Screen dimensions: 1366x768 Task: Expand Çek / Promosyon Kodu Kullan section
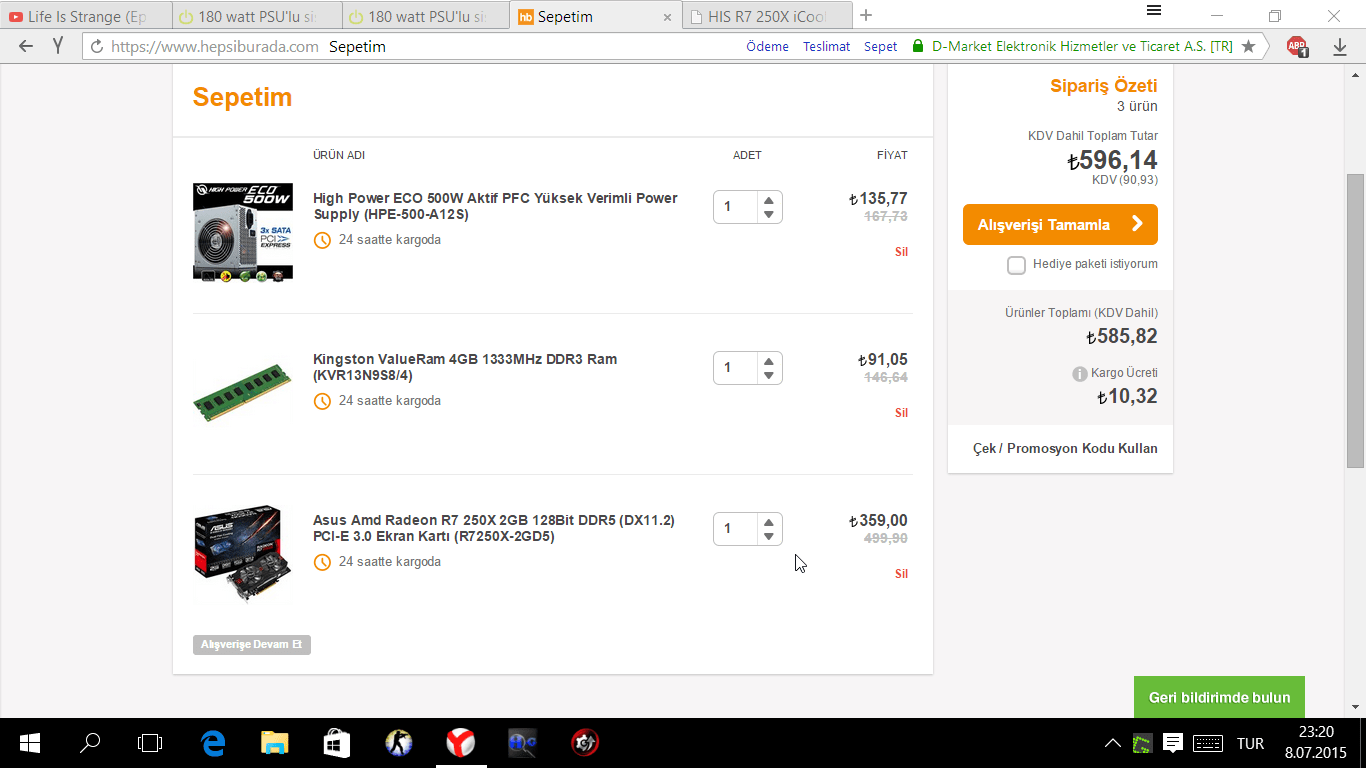[x=1065, y=448]
